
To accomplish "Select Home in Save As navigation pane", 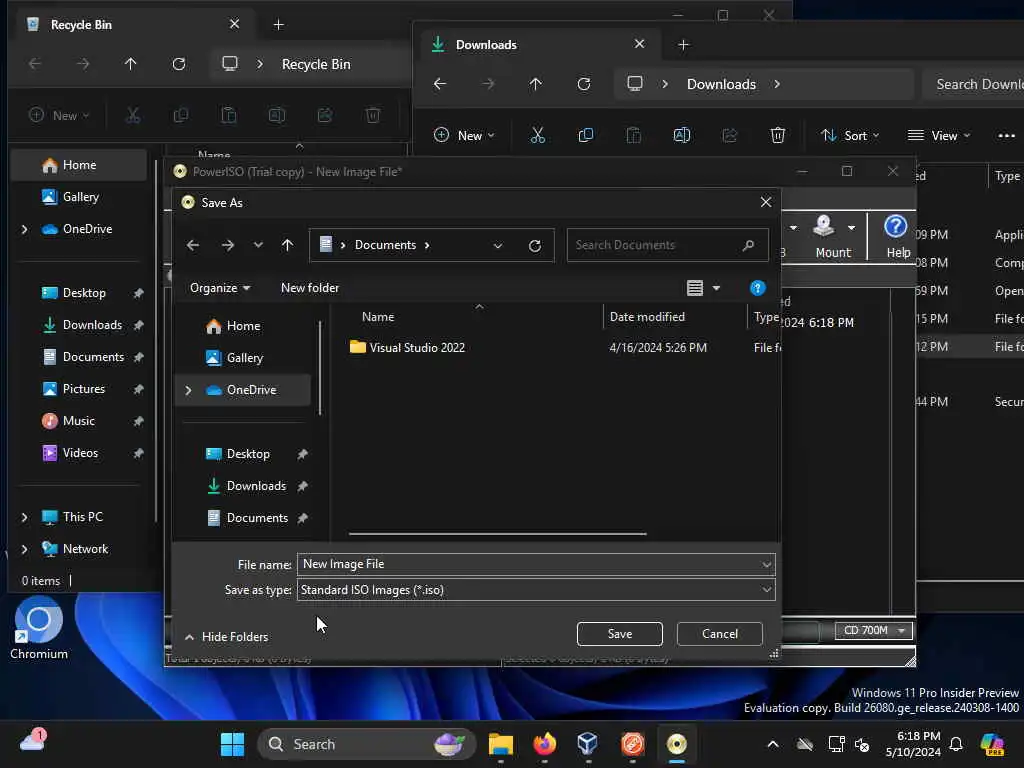I will [242, 326].
